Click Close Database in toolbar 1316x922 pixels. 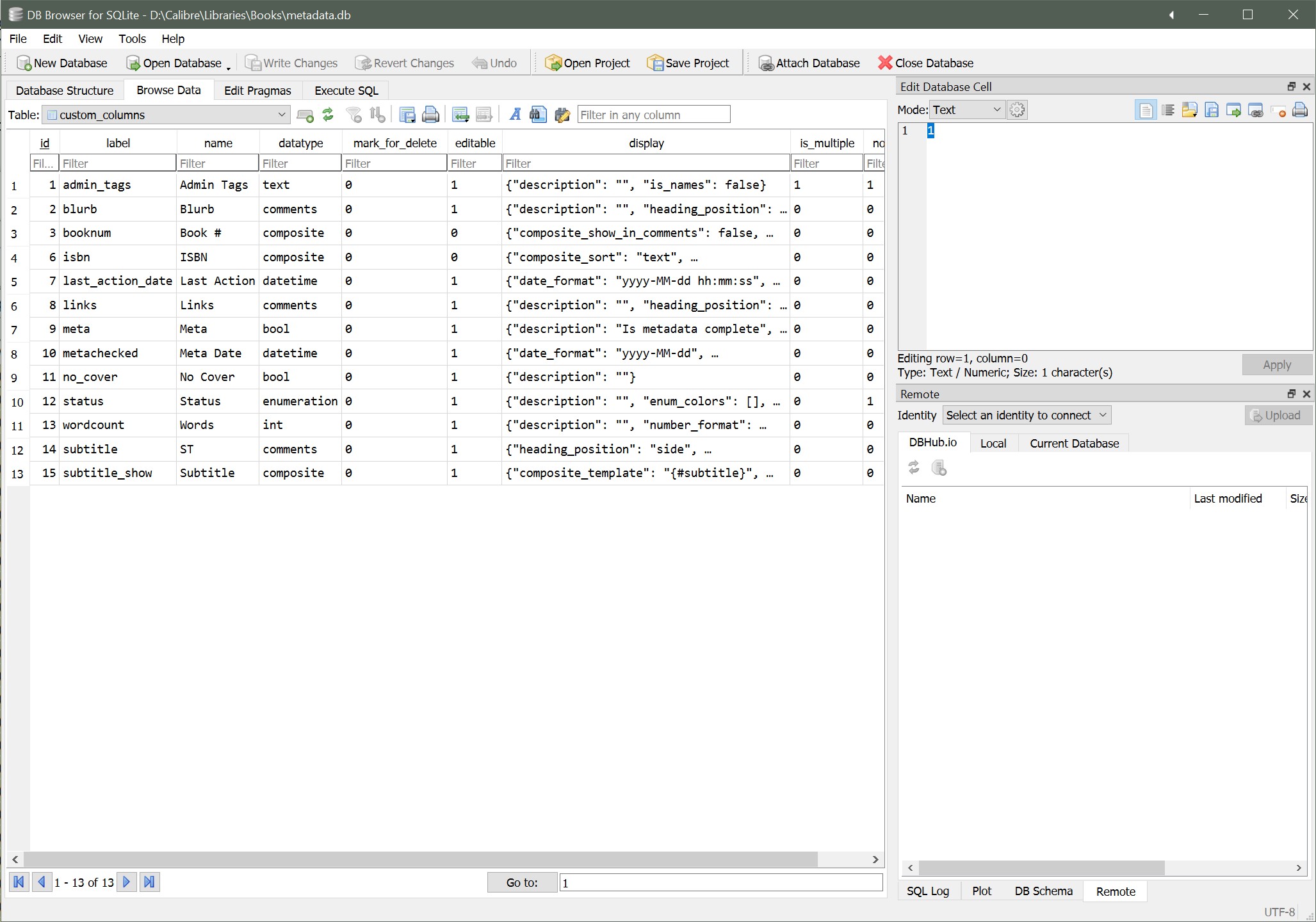(x=925, y=63)
